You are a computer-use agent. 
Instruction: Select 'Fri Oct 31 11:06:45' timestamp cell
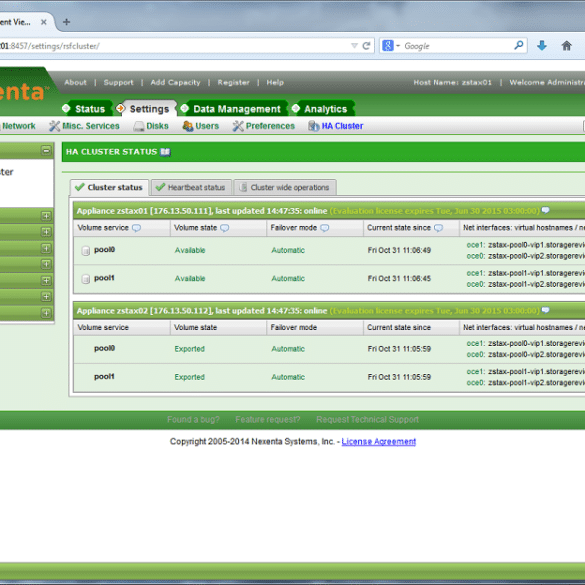click(399, 279)
